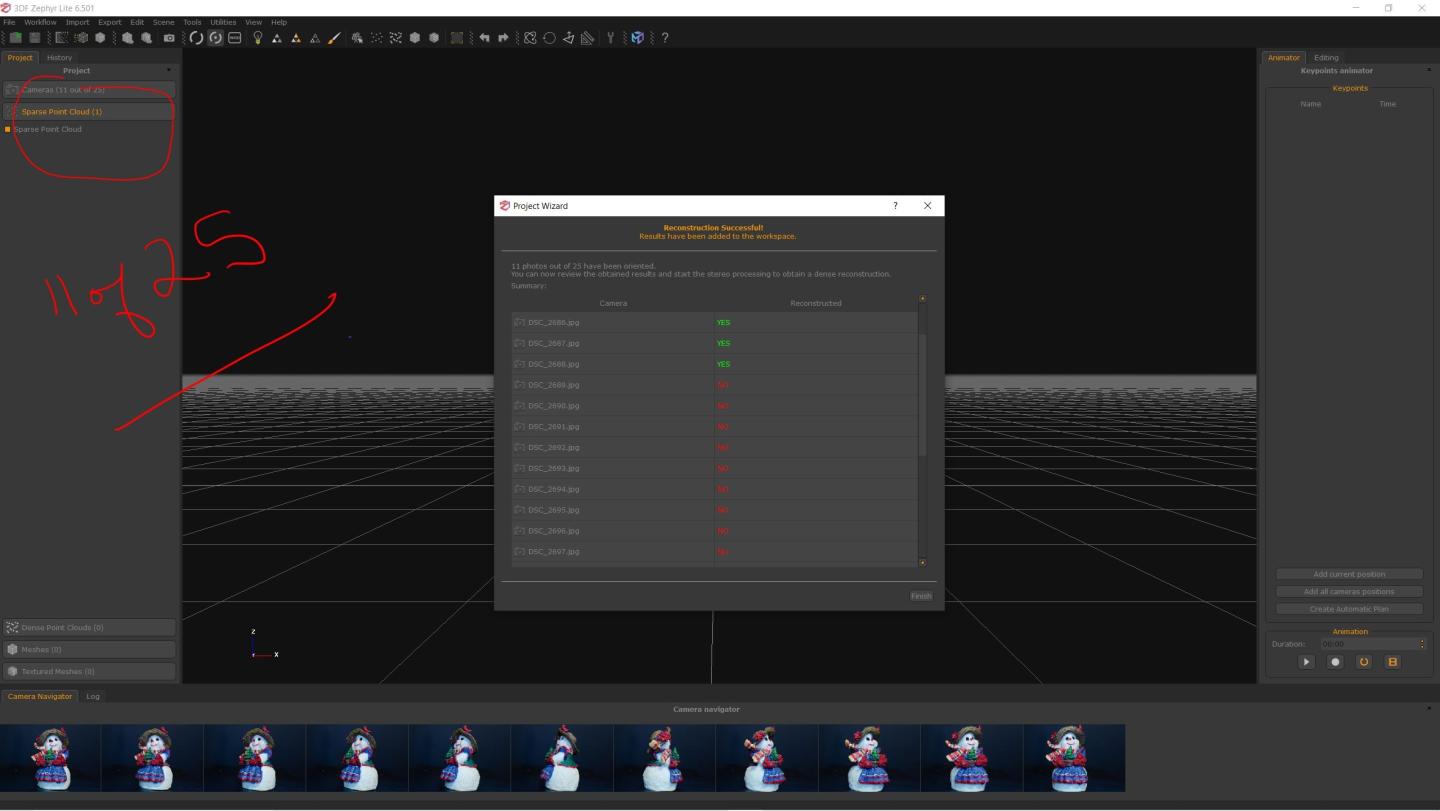Click the Duration field stepper arrows

tap(1422, 644)
